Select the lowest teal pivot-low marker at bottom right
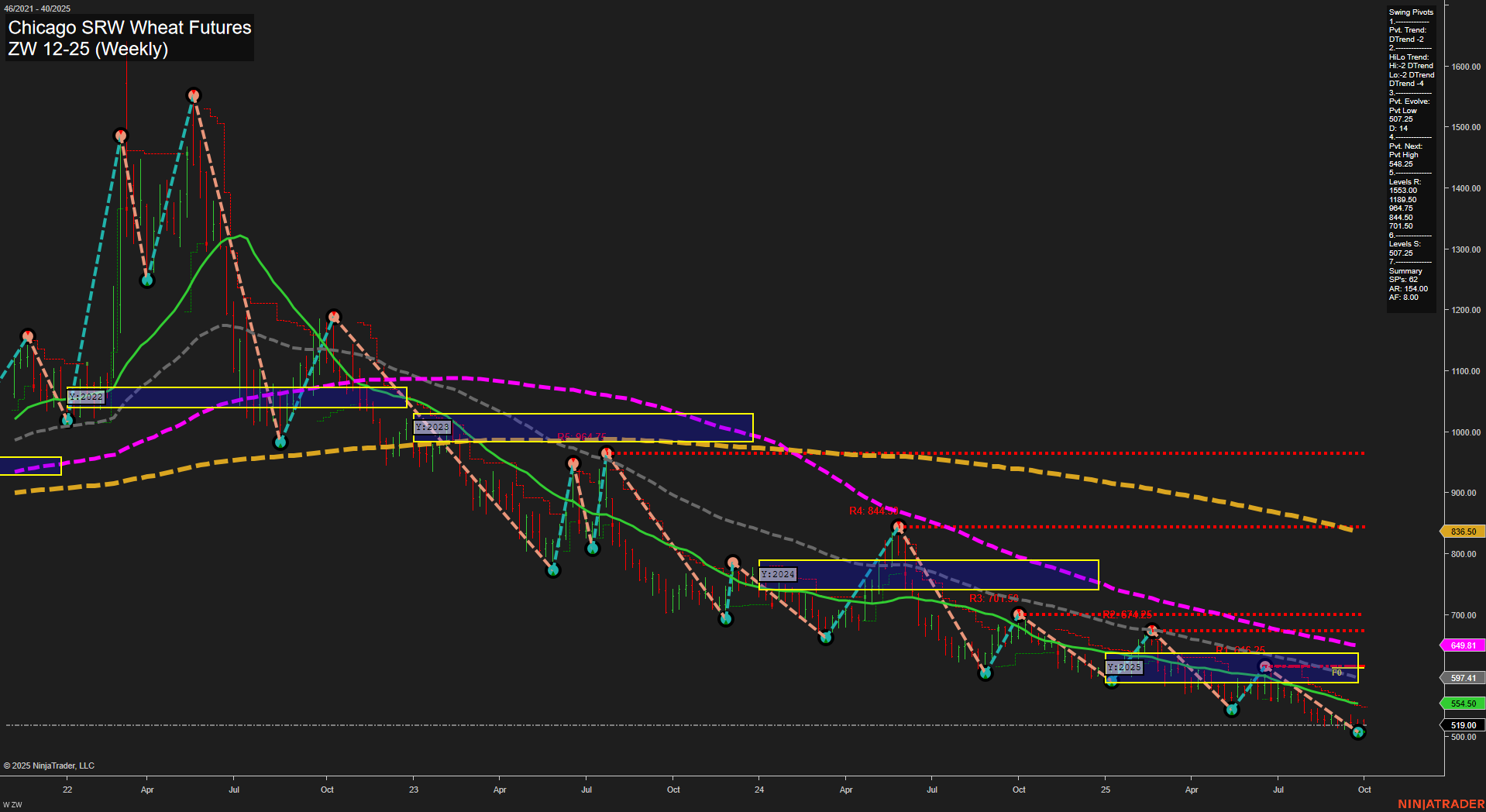This screenshot has height=812, width=1486. [1357, 731]
